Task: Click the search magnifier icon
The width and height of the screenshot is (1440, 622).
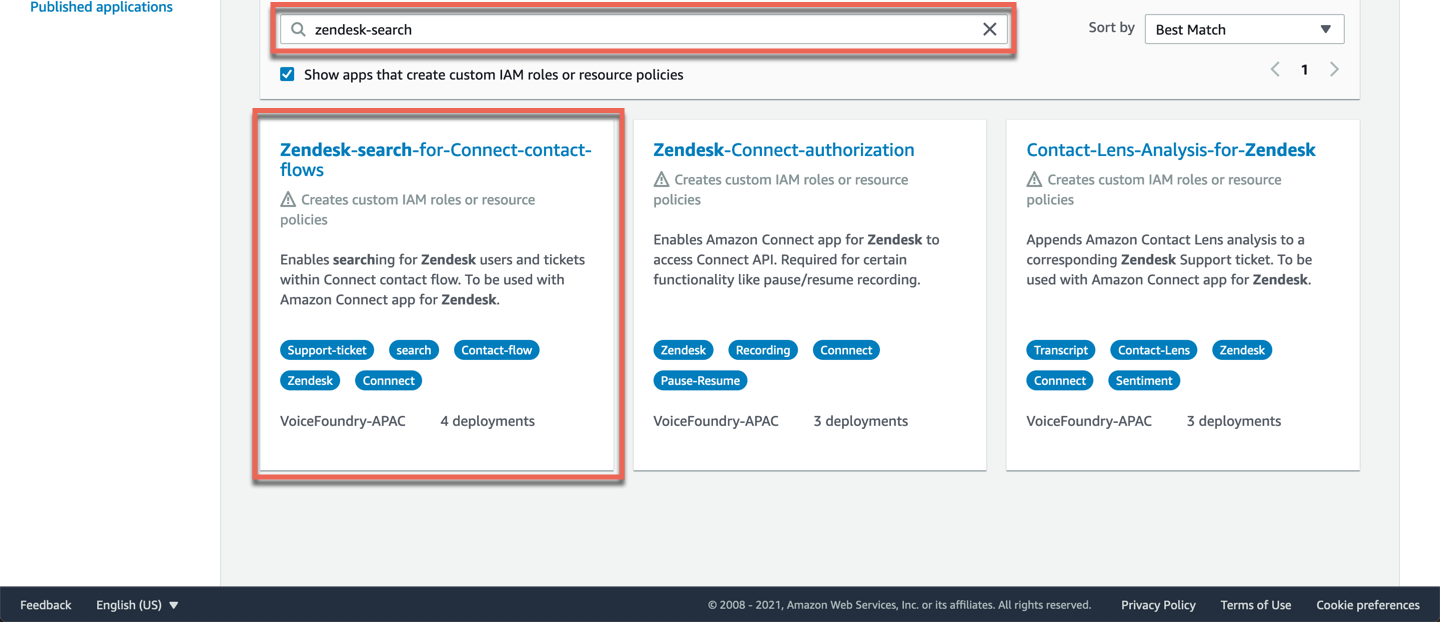Action: tap(298, 29)
